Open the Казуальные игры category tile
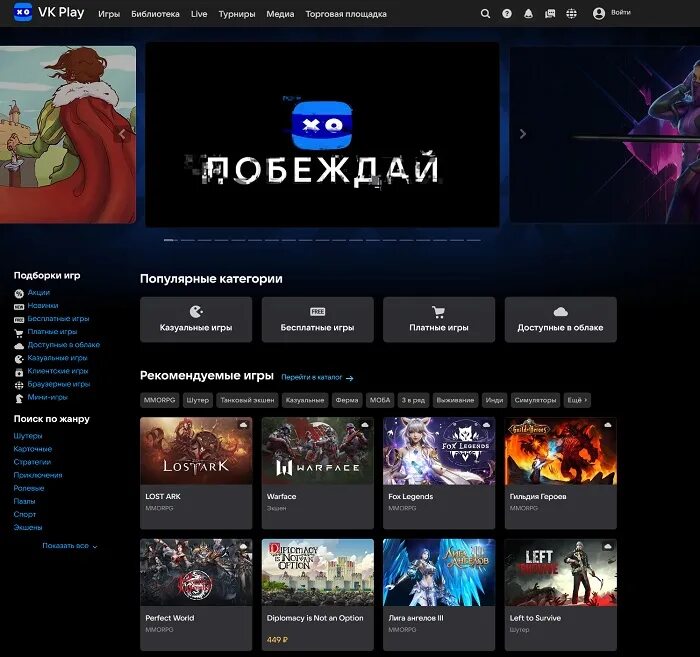This screenshot has height=657, width=700. pos(196,320)
